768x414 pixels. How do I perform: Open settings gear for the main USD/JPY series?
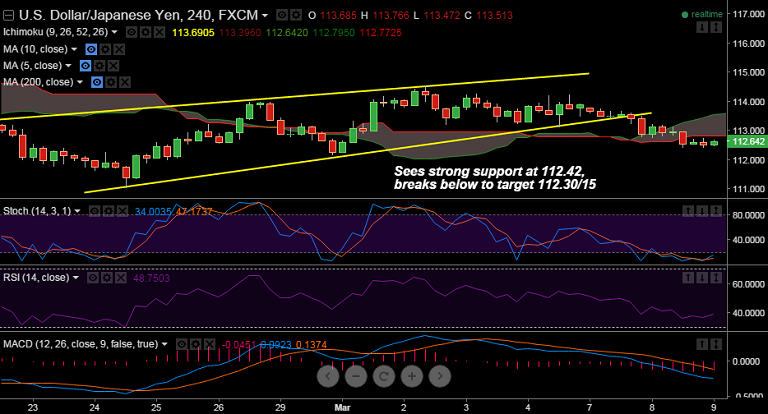[296, 15]
